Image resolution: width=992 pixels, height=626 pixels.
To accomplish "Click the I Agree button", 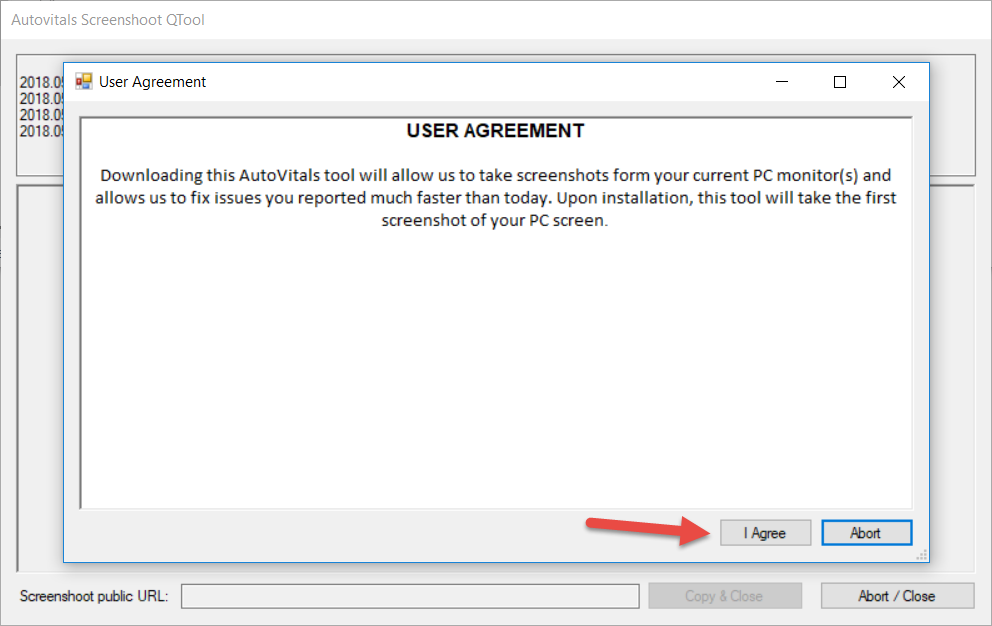I will (x=766, y=533).
